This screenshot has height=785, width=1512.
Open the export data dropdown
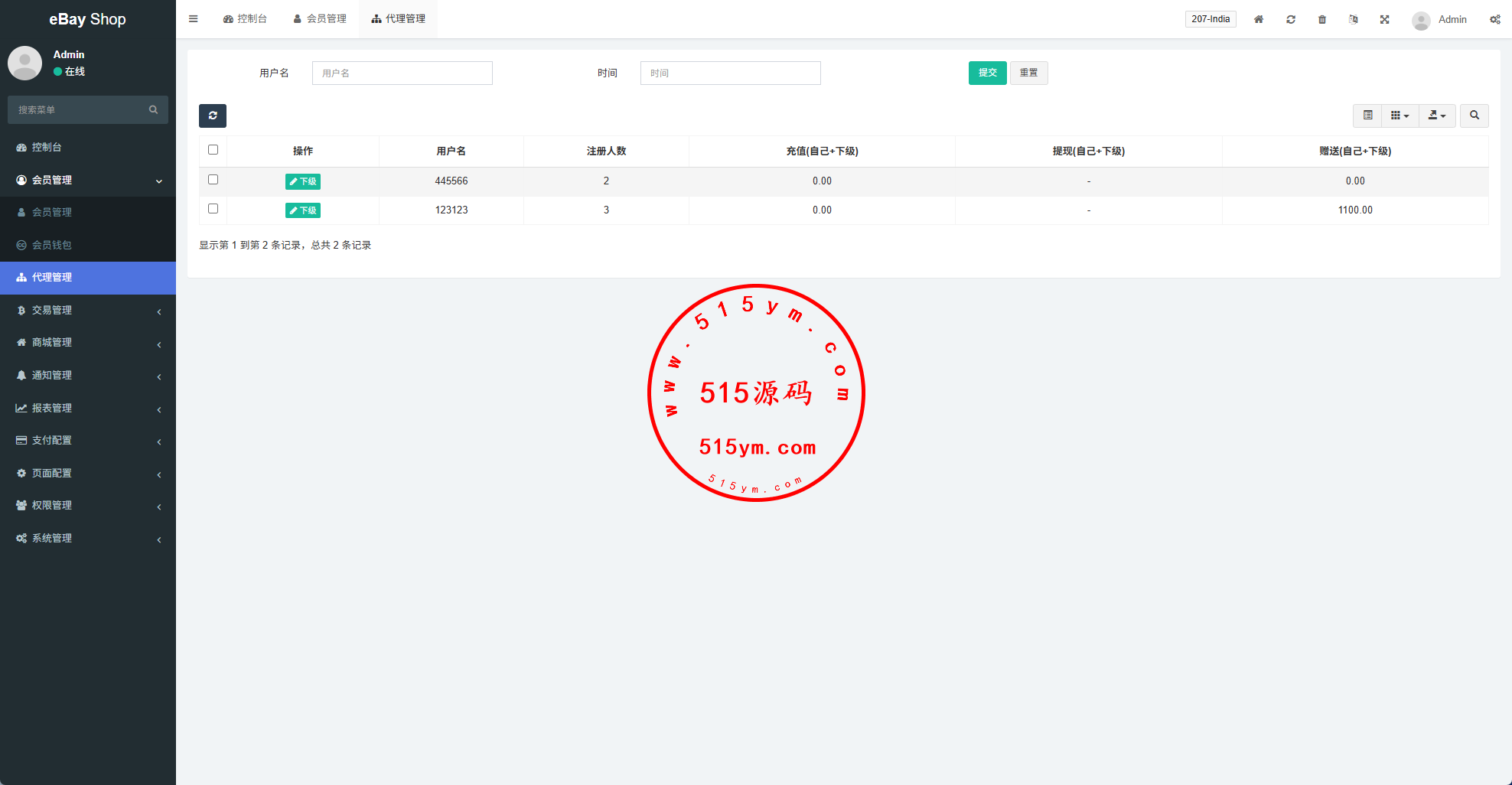coord(1437,116)
